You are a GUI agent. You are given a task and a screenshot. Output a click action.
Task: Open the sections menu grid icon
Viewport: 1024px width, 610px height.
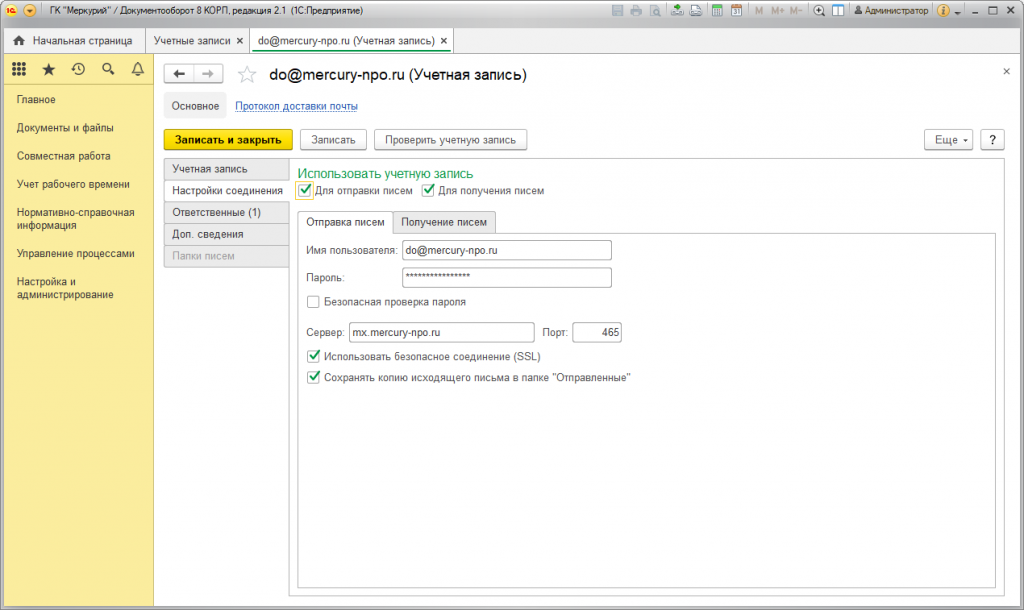click(18, 69)
